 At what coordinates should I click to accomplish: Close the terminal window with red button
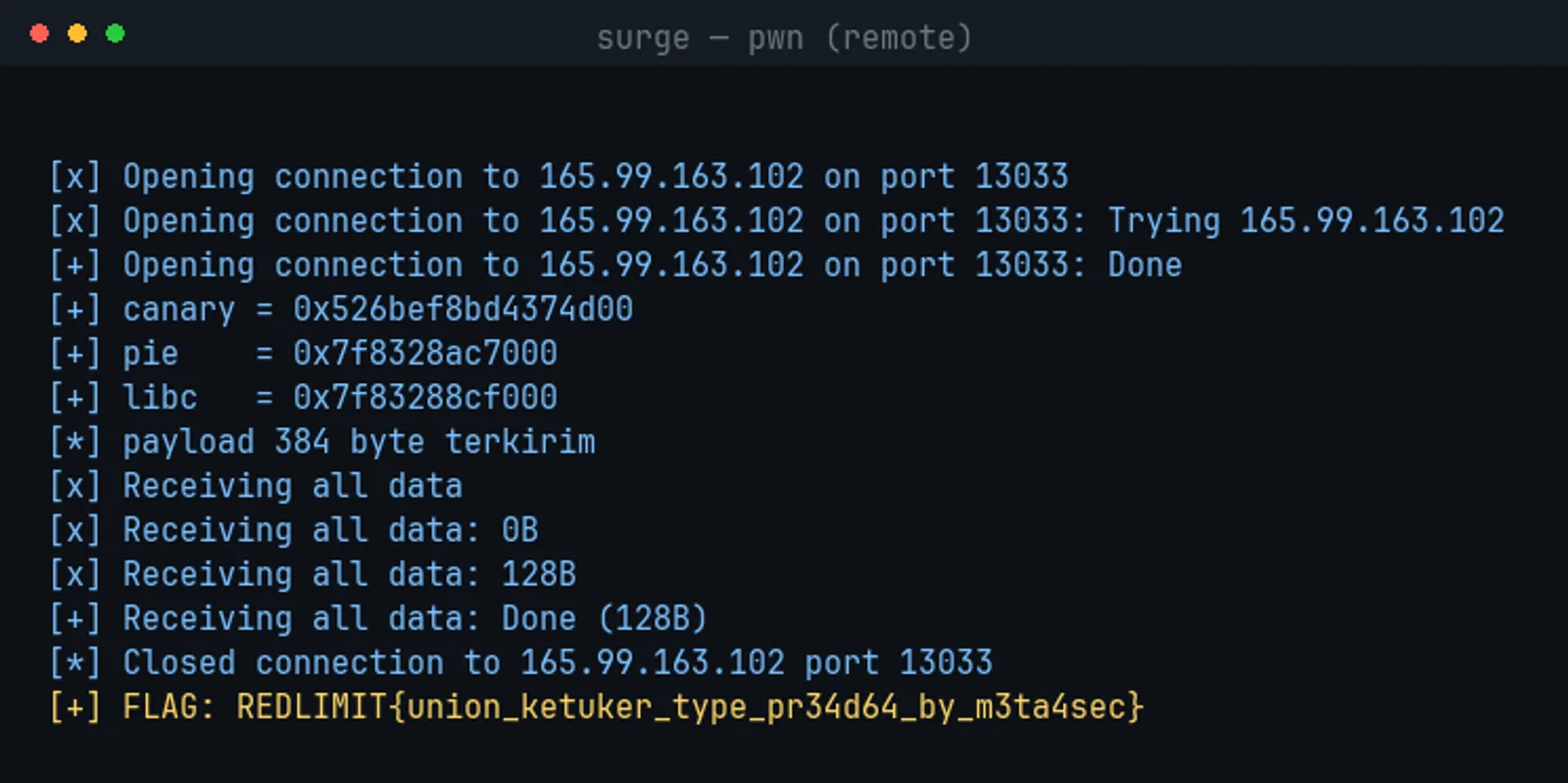[39, 33]
